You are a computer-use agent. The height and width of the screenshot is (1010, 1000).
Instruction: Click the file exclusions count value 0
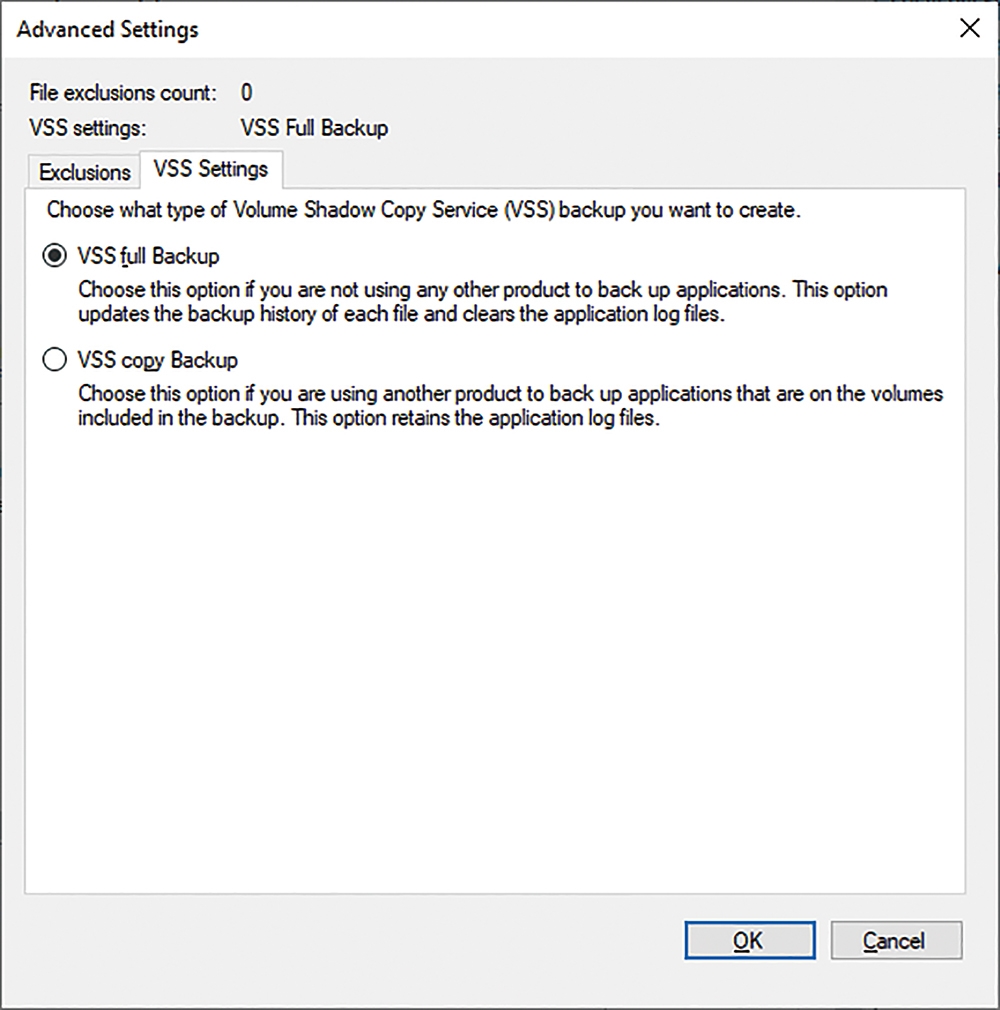pyautogui.click(x=247, y=93)
